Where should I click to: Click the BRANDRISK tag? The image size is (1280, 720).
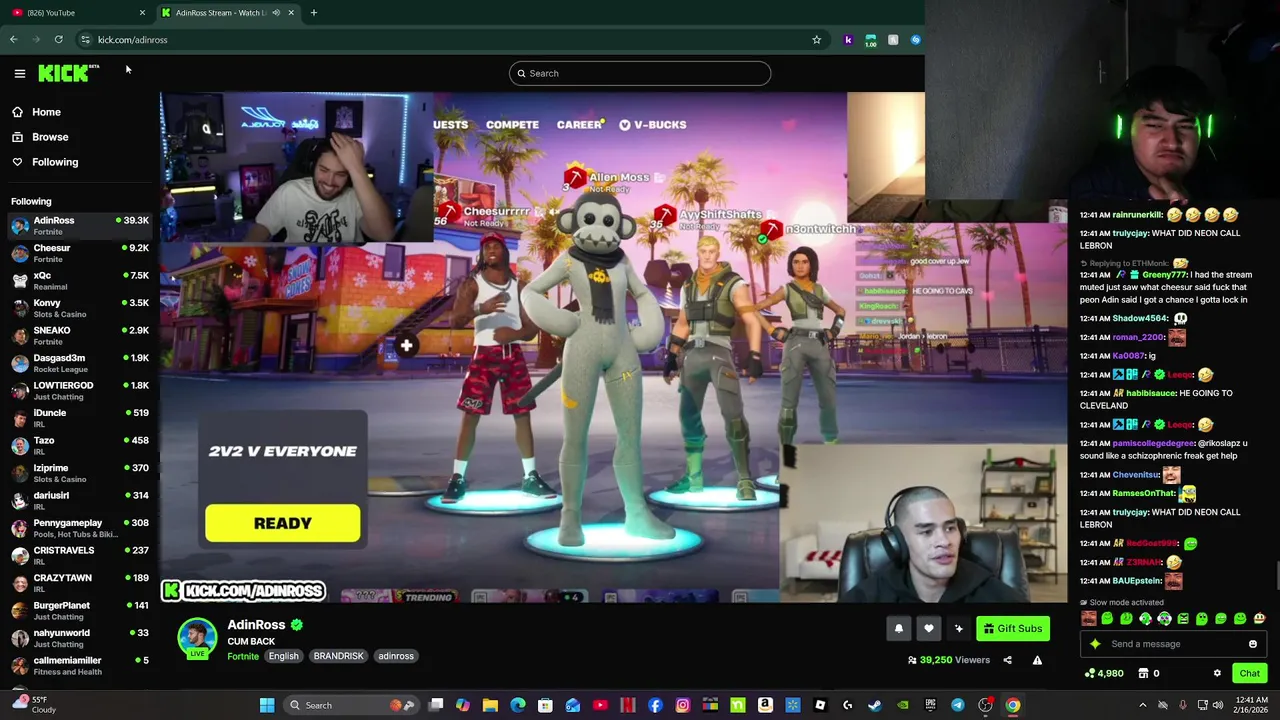[338, 656]
